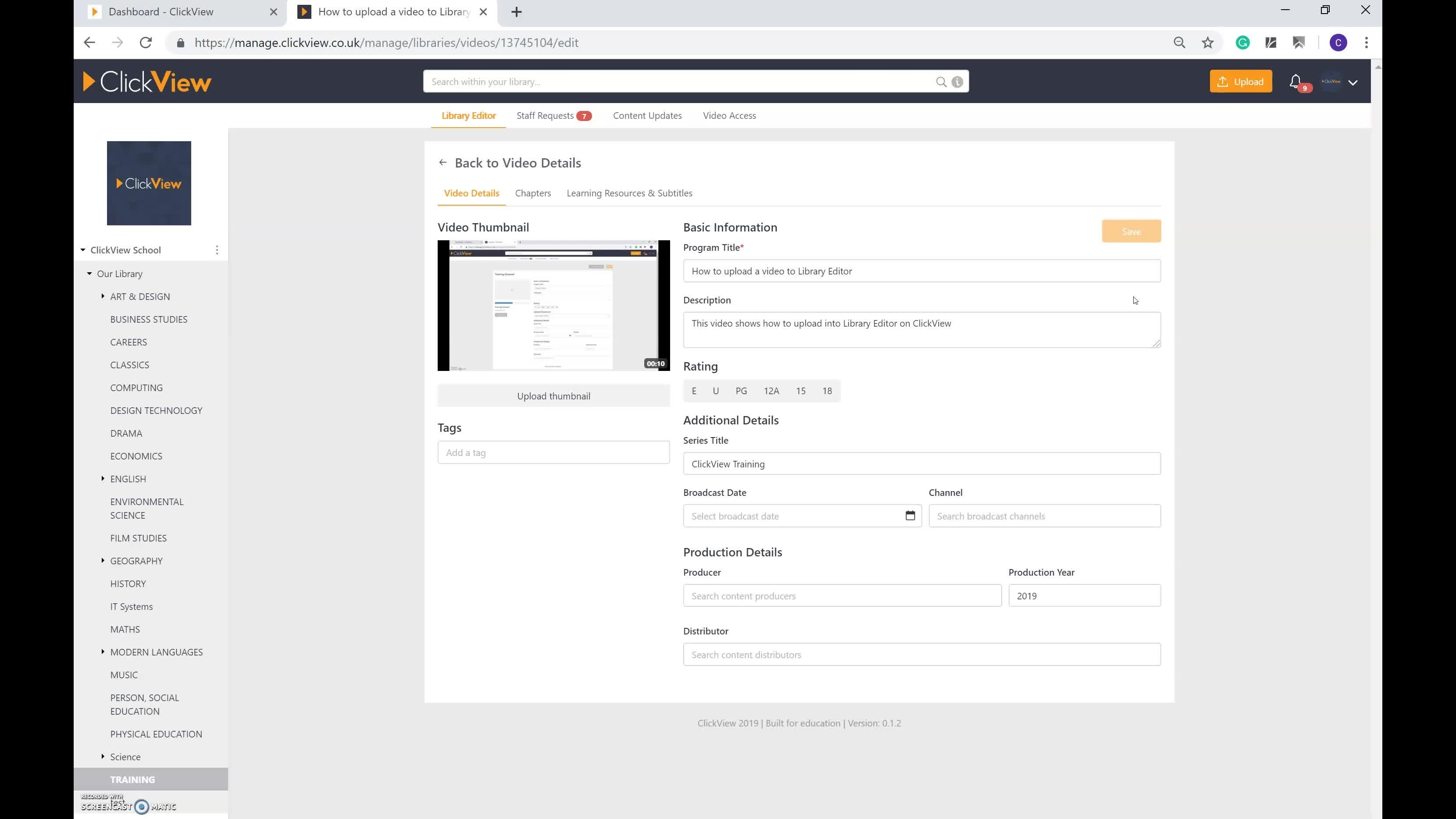This screenshot has height=819, width=1456.
Task: Click the Series Title field
Action: (x=922, y=463)
